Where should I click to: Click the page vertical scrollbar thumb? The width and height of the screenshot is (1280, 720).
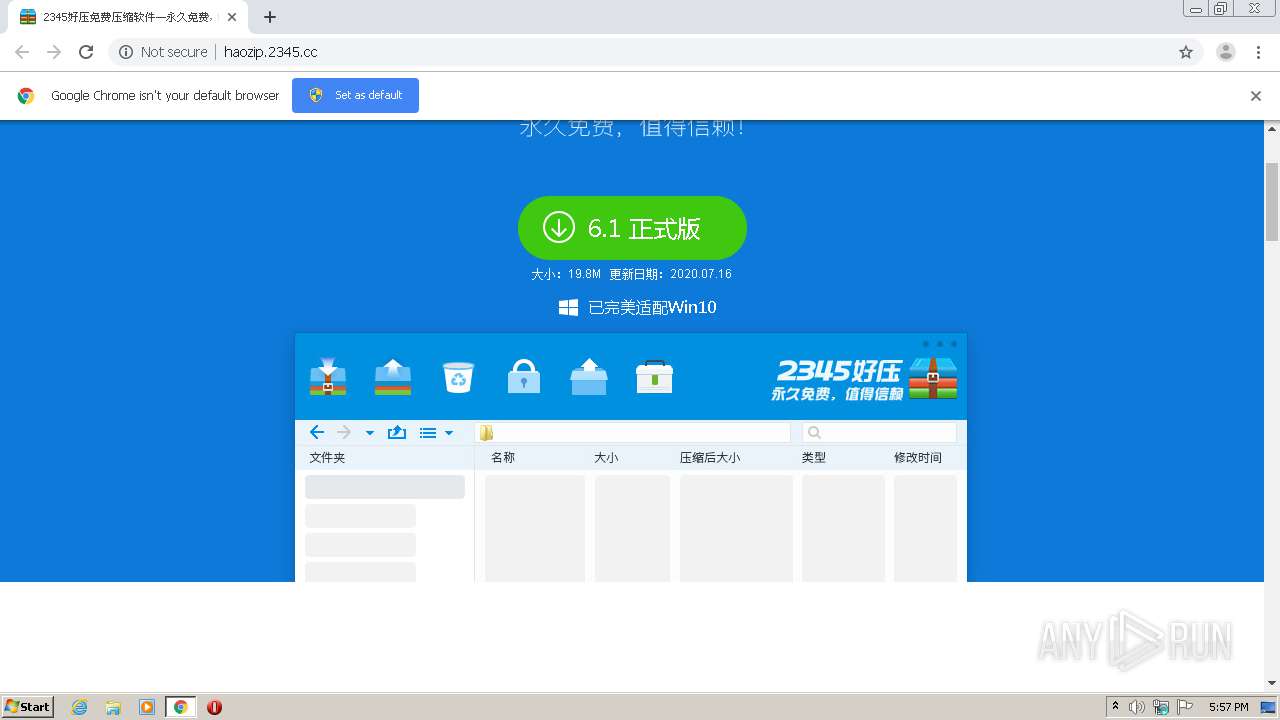1272,200
